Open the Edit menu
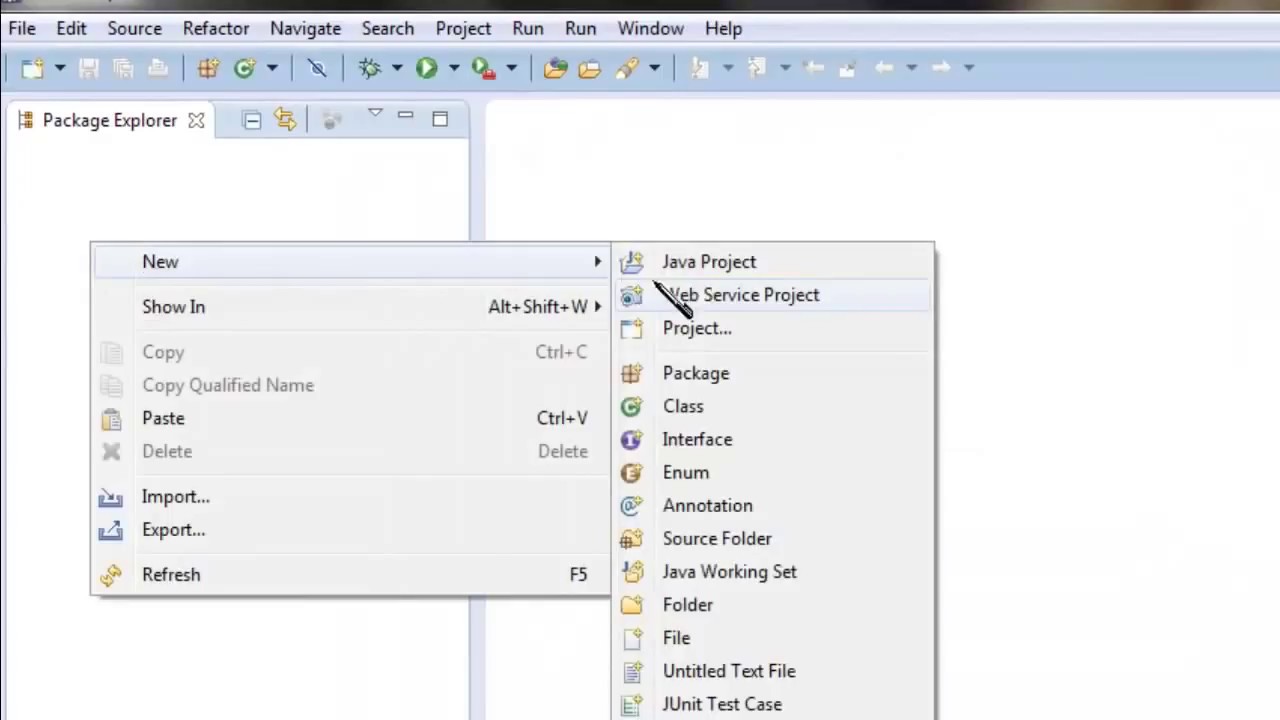 coord(71,28)
